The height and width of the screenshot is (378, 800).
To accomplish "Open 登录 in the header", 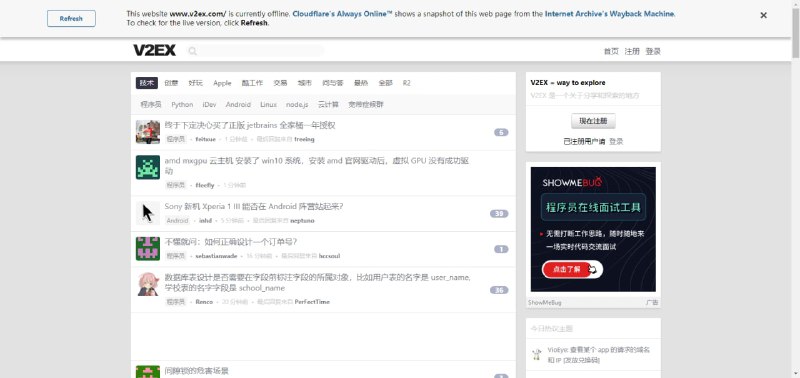I will pyautogui.click(x=653, y=51).
